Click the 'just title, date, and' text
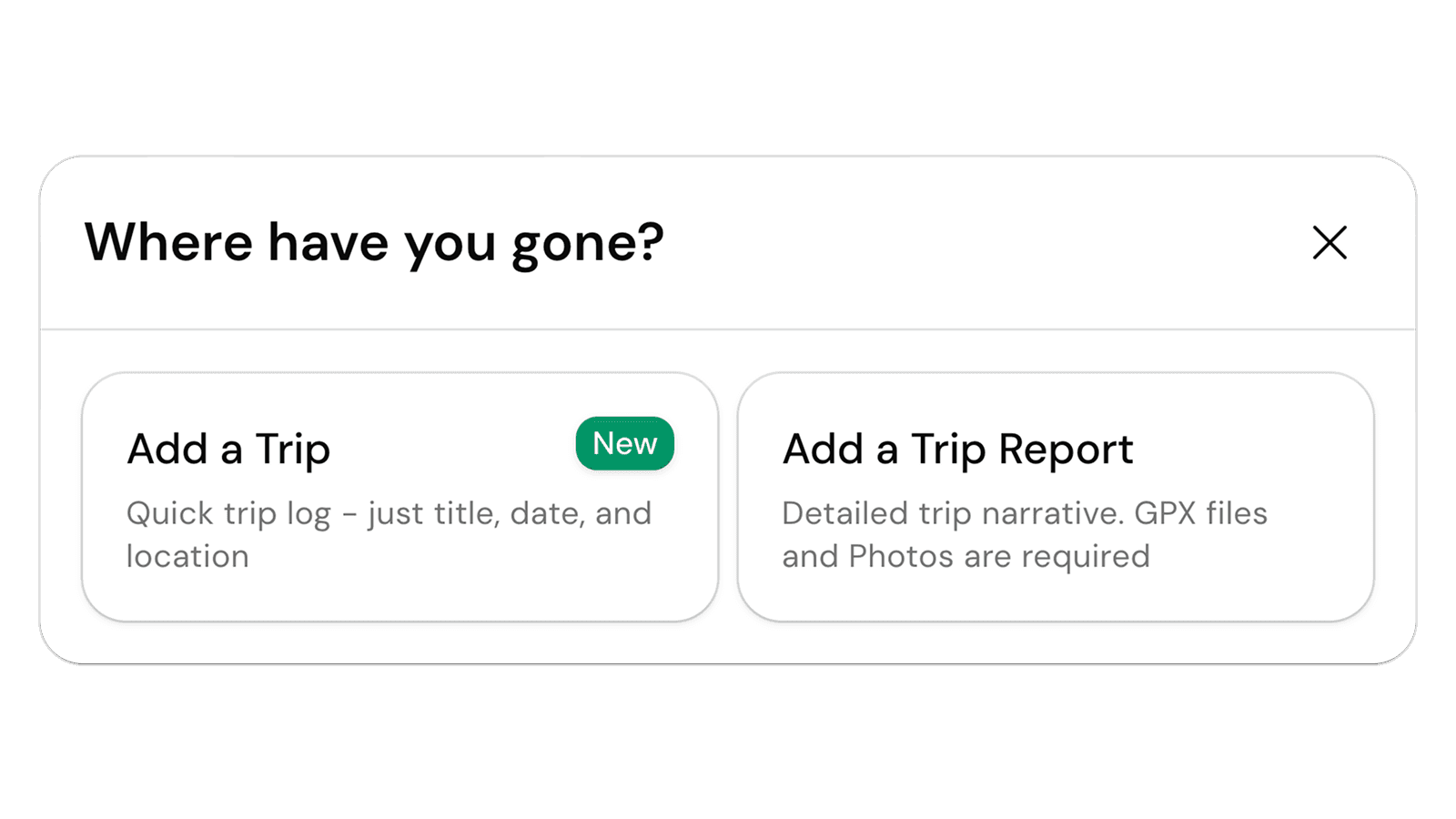 [x=510, y=514]
